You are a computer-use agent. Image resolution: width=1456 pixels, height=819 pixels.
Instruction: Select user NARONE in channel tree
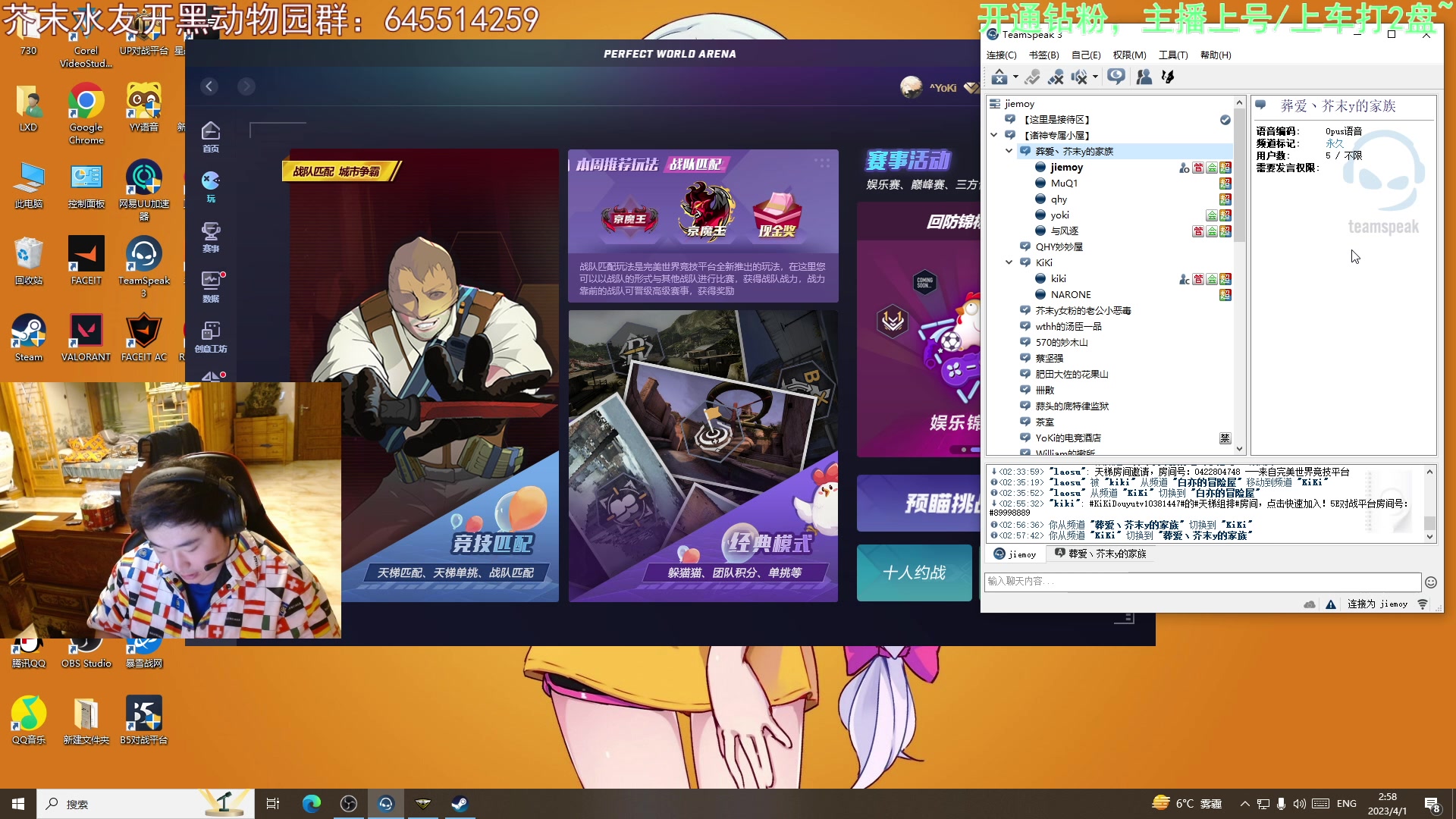1071,295
